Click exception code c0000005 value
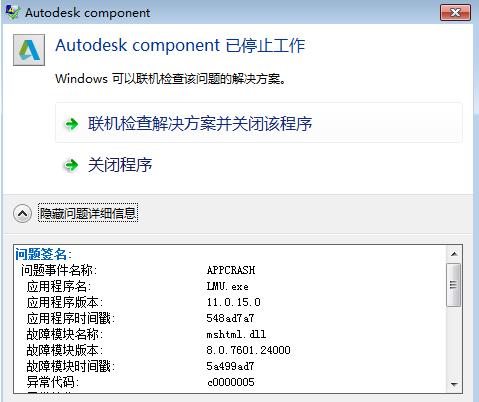 [231, 382]
